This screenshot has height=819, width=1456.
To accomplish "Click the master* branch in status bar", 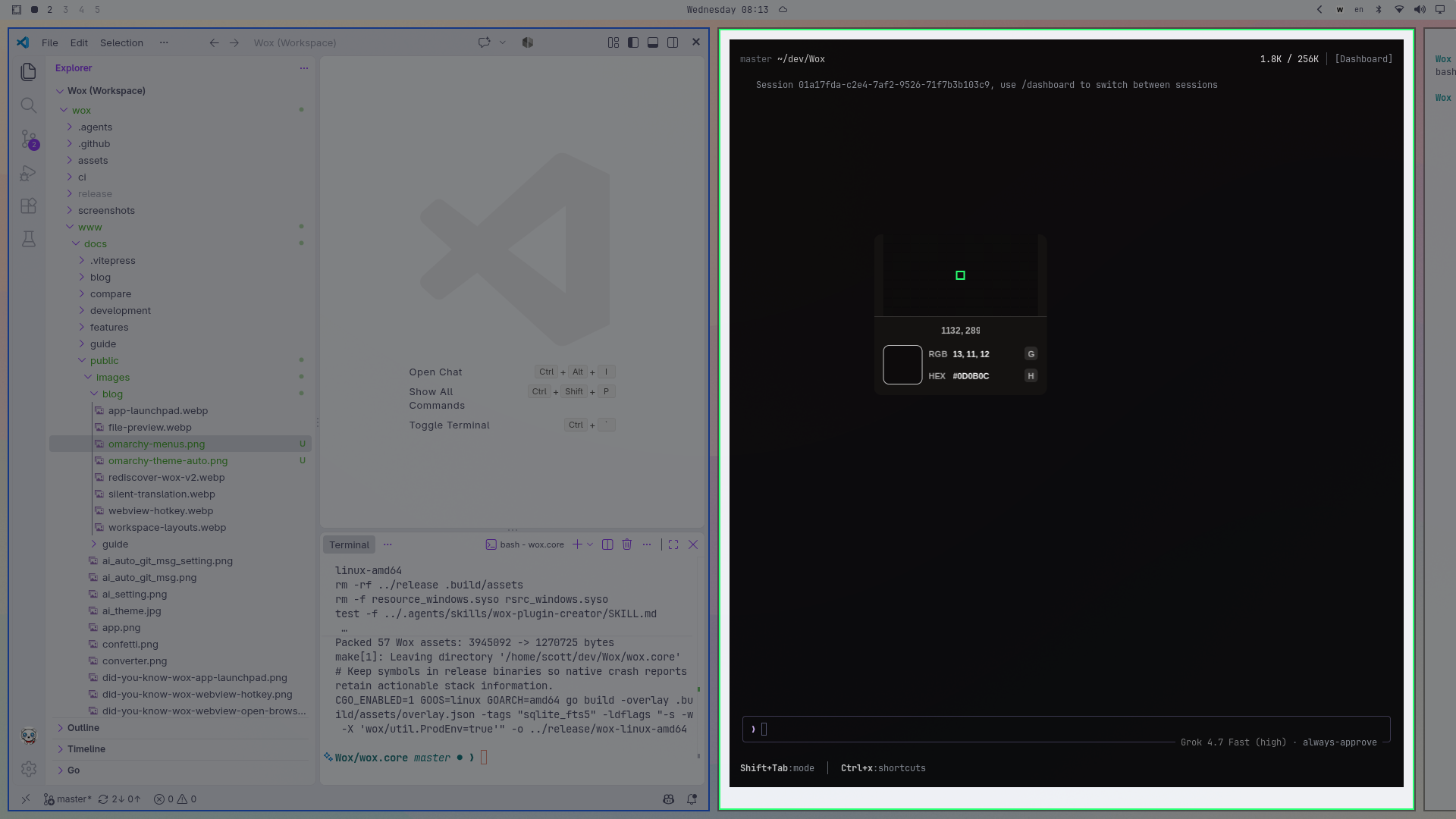I will tap(67, 799).
